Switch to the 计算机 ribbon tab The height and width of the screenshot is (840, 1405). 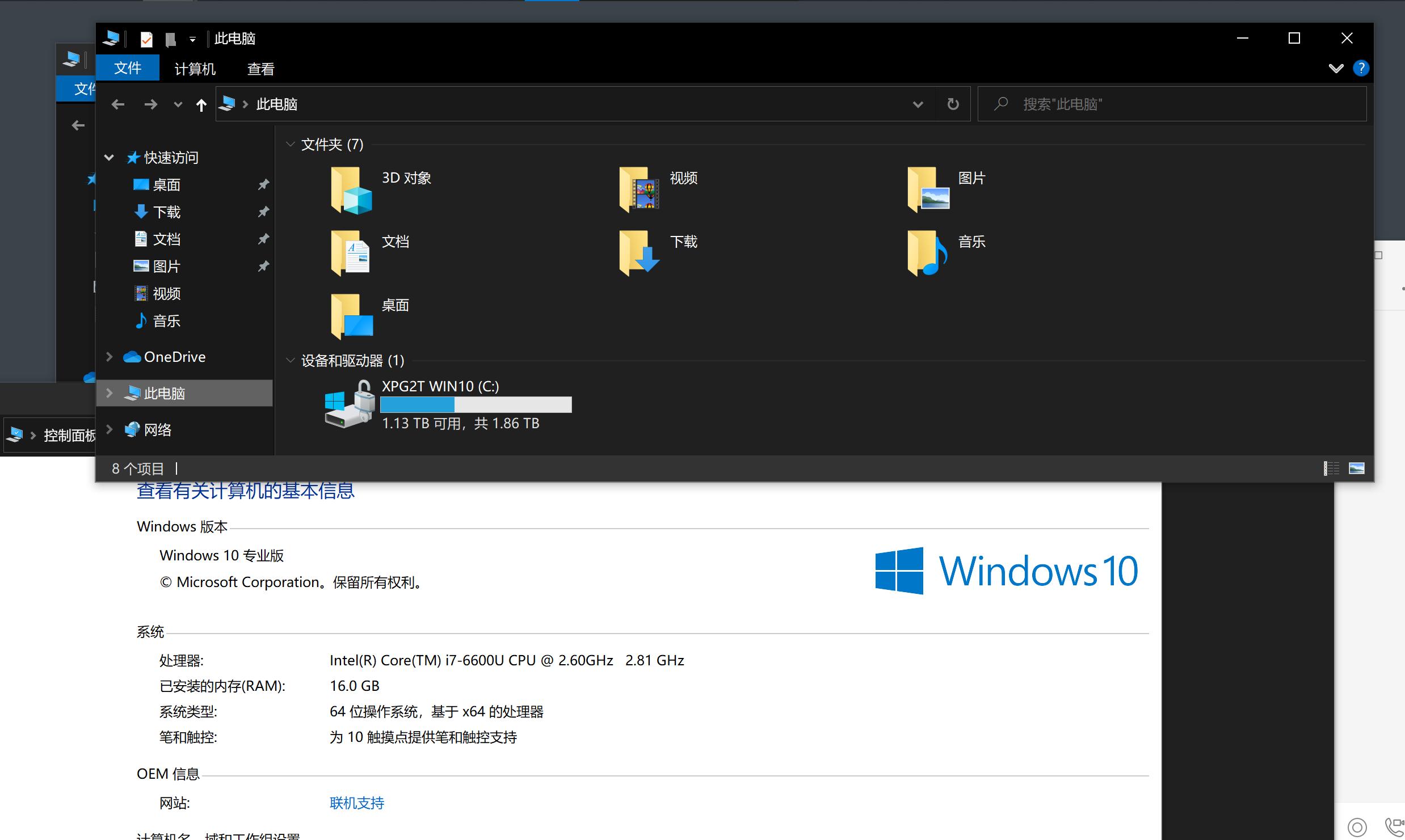pos(195,68)
